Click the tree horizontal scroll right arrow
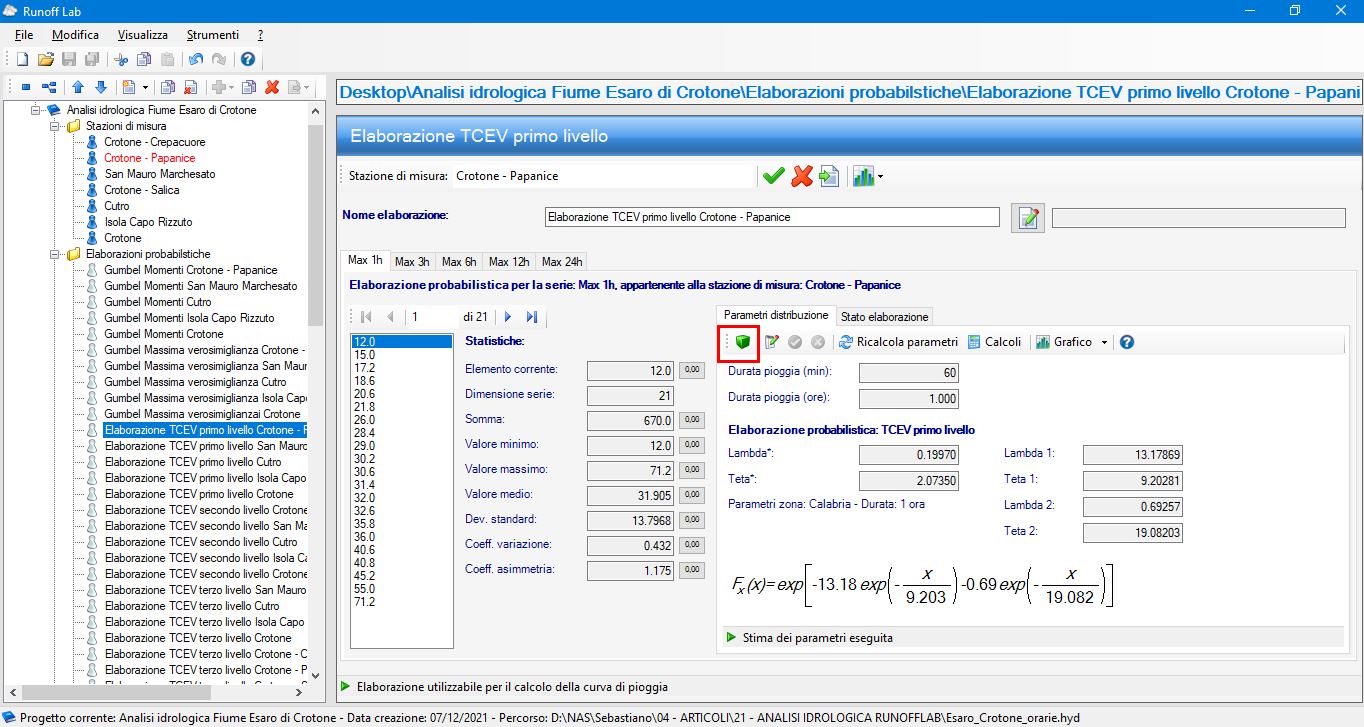This screenshot has height=727, width=1364. coord(299,691)
